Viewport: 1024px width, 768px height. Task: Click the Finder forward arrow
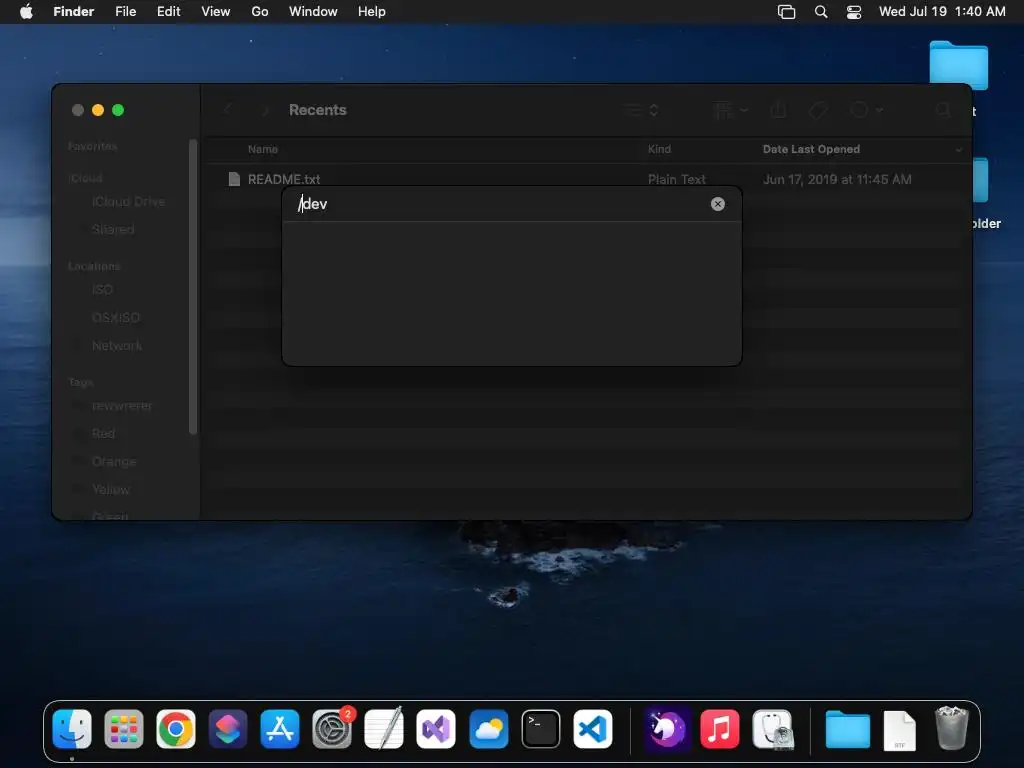coord(265,110)
